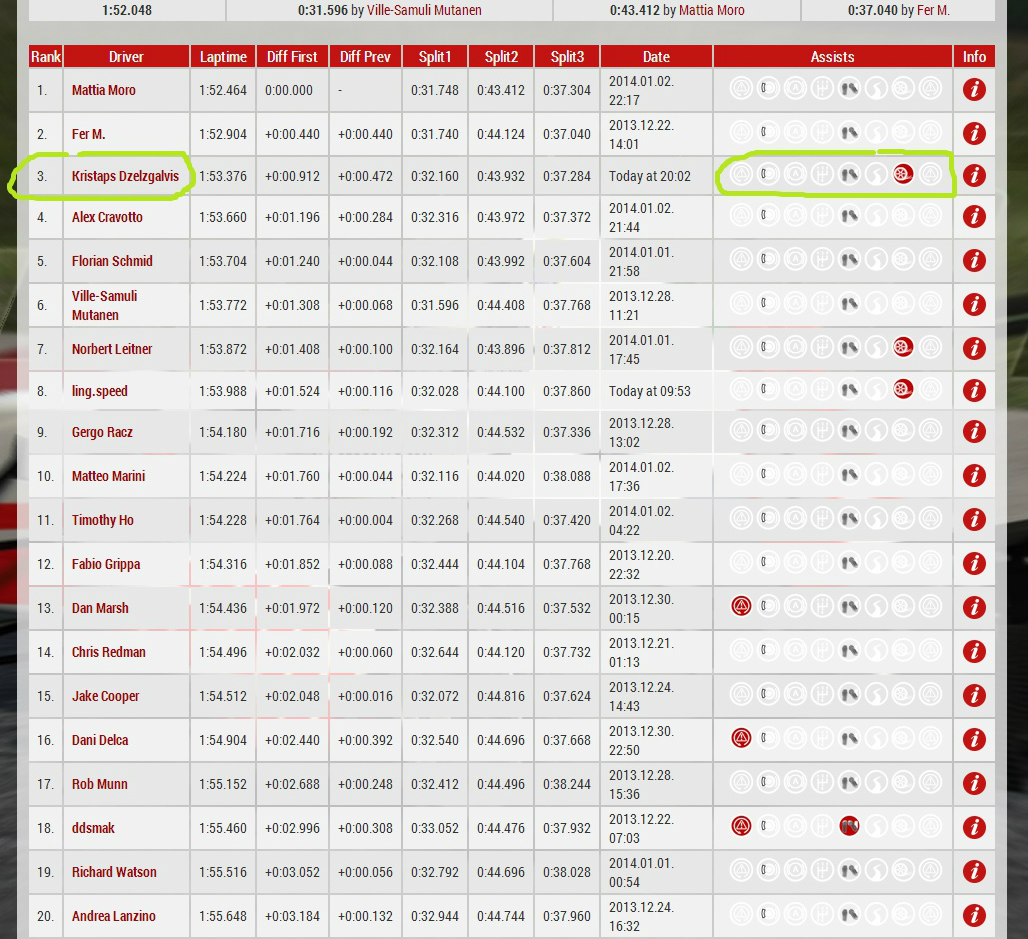The width and height of the screenshot is (1028, 939).
Task: Click the Diff Prev column header
Action: click(x=365, y=56)
